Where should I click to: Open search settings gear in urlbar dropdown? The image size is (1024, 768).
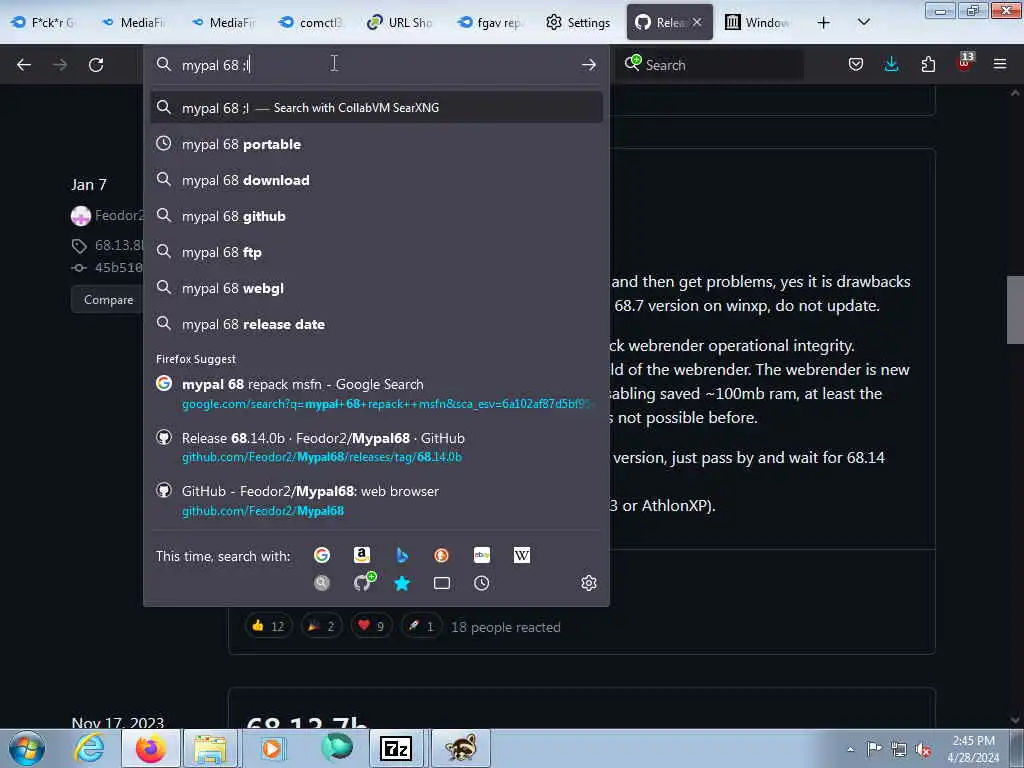(588, 583)
